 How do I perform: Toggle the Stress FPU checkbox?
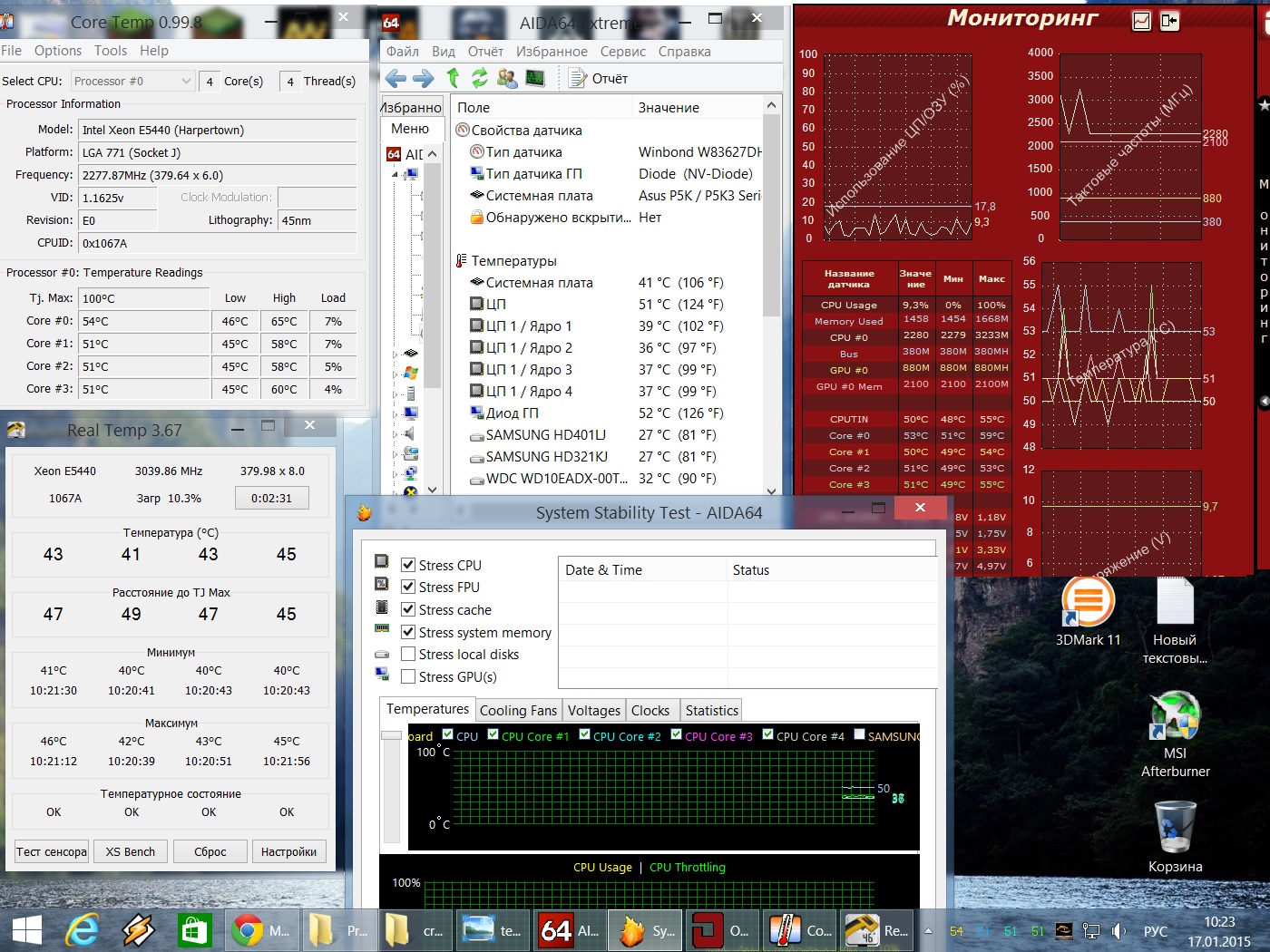click(408, 587)
